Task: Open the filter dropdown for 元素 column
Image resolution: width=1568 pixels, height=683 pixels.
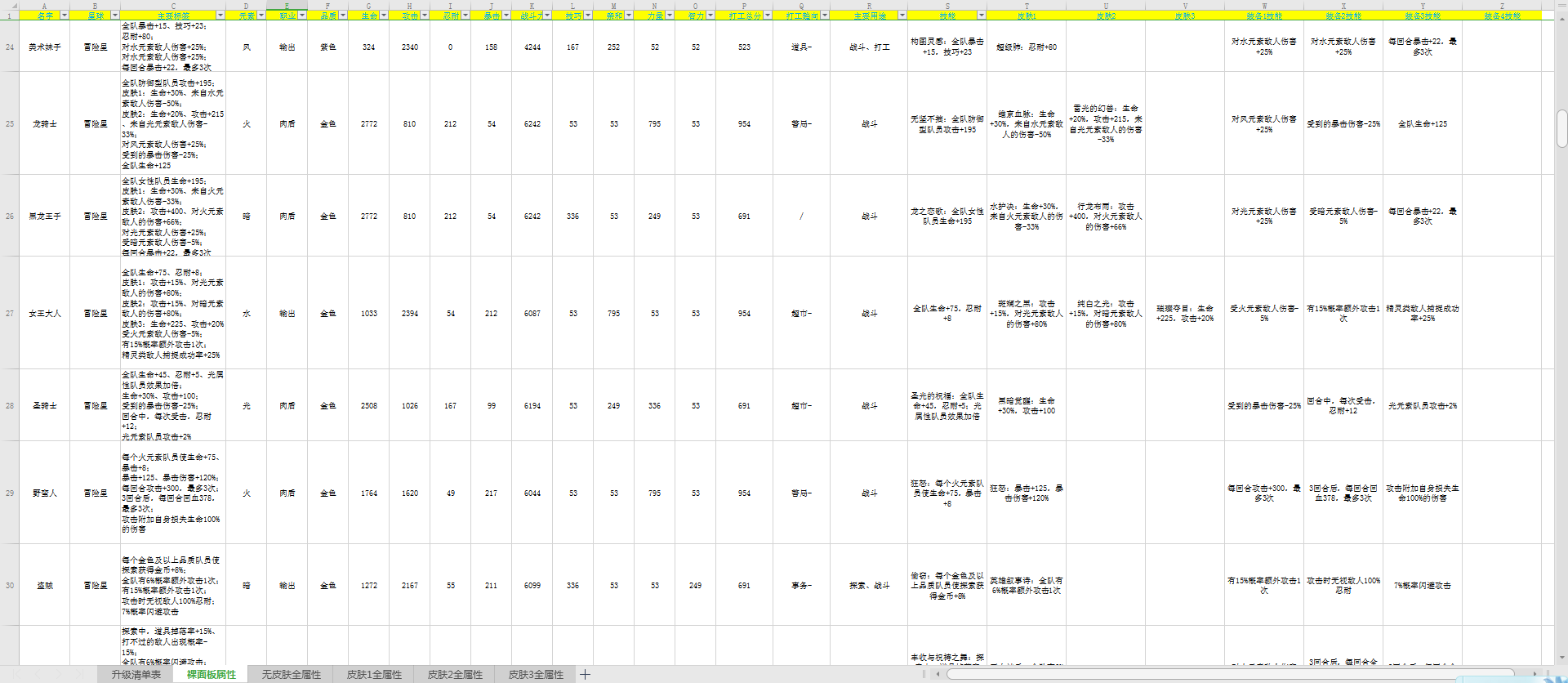Action: (x=261, y=16)
